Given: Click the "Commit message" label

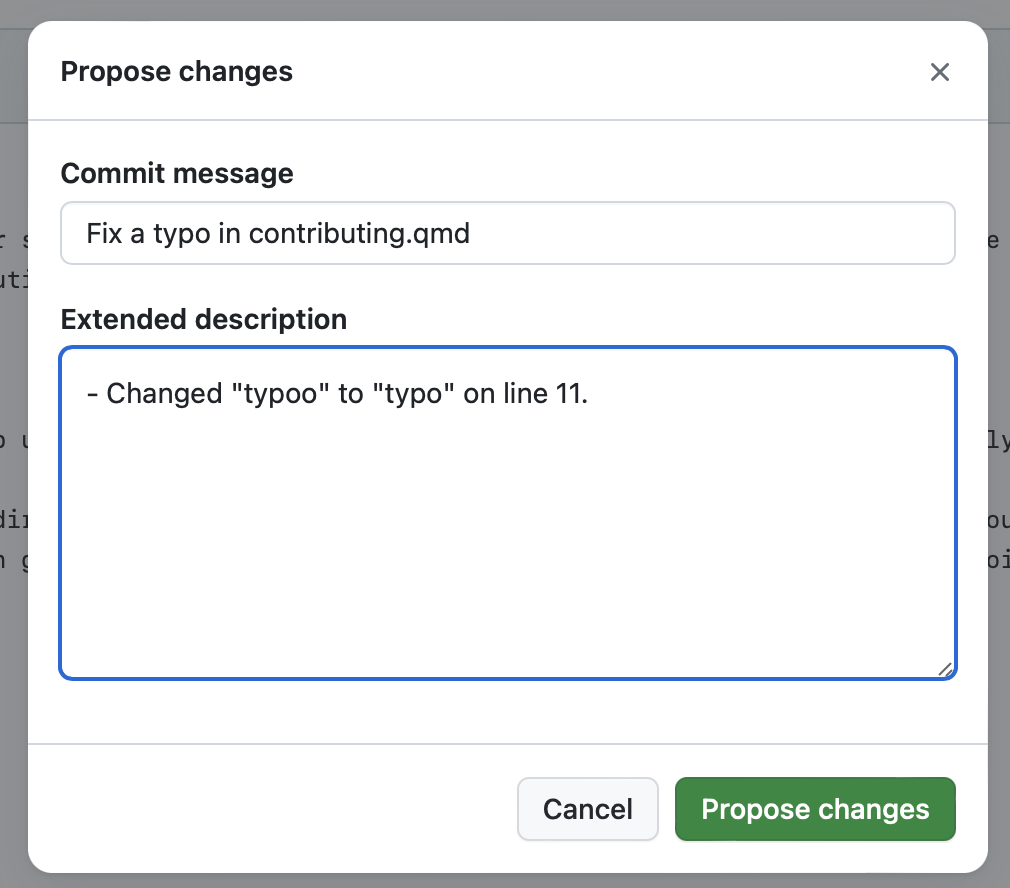Looking at the screenshot, I should coord(177,173).
